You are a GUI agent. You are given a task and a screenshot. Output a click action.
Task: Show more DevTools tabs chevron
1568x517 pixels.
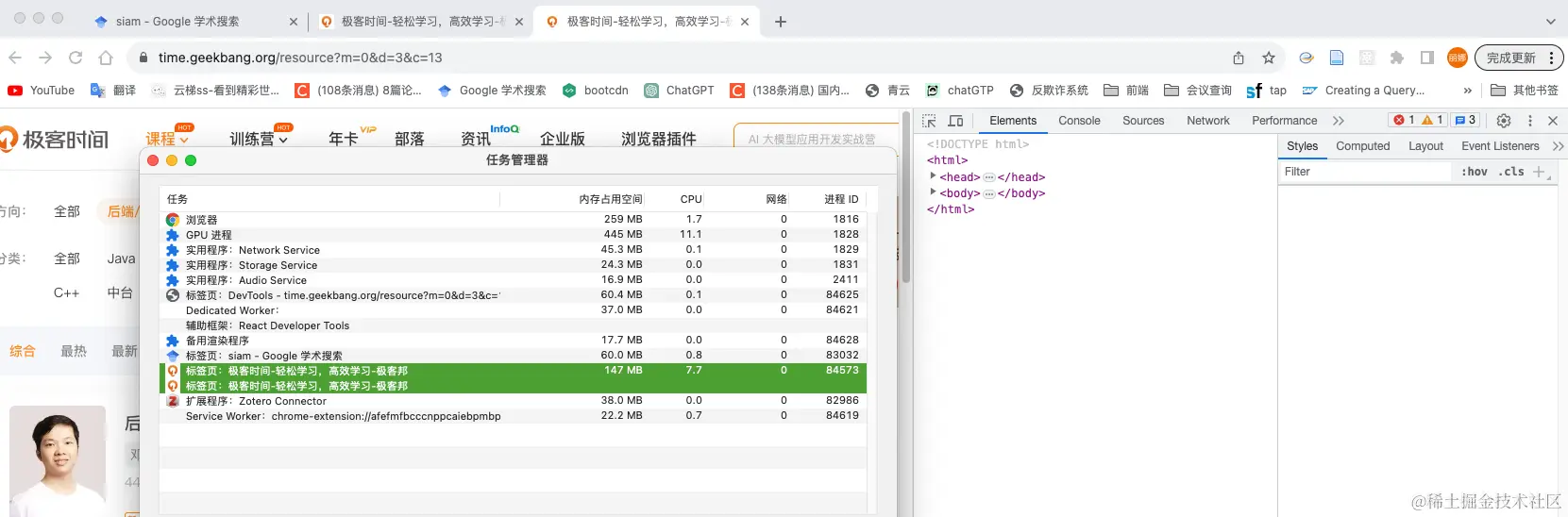[1339, 121]
